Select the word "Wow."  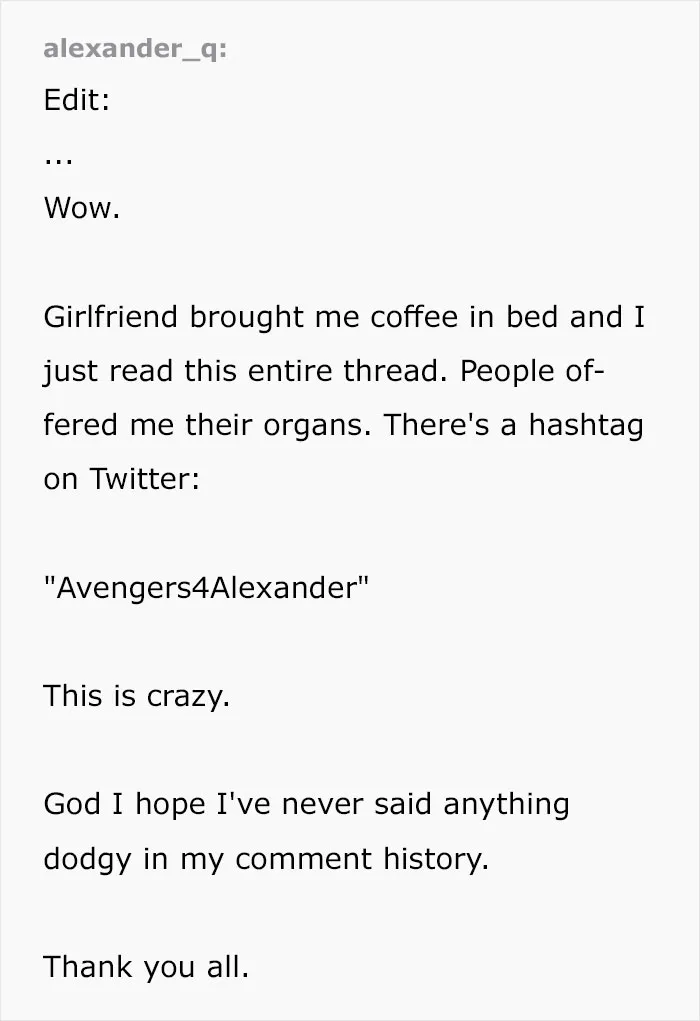click(x=82, y=208)
